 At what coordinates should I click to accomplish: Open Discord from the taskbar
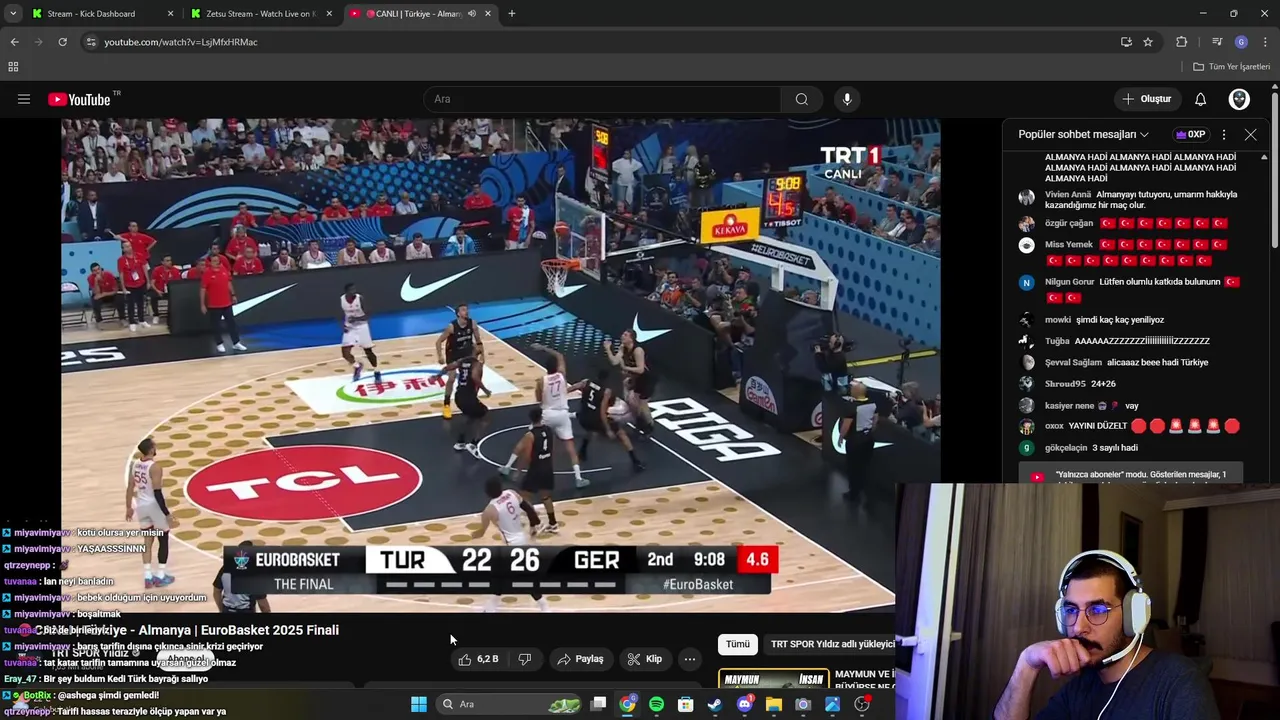coord(744,704)
